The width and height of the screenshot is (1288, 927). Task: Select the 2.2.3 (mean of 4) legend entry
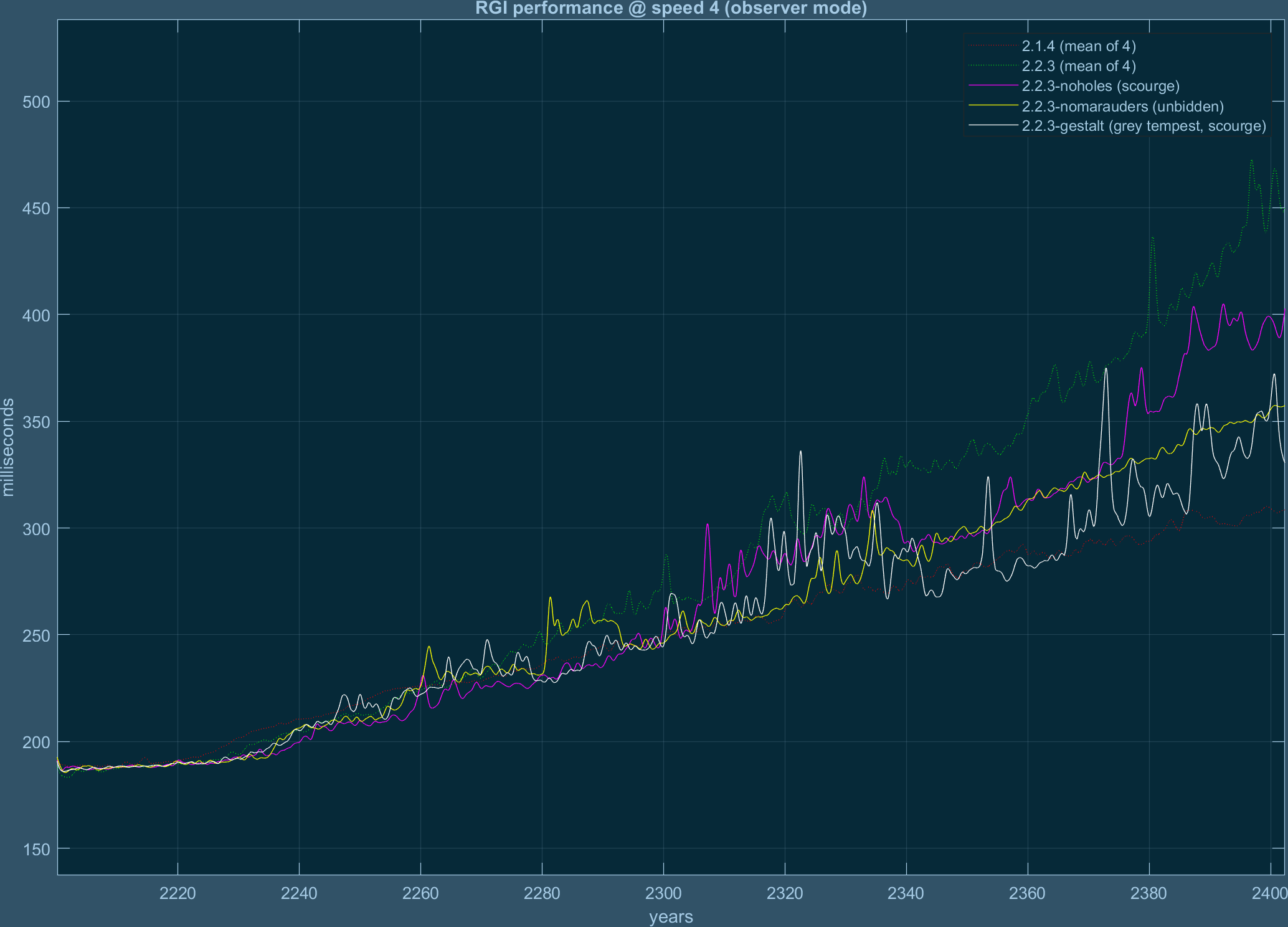[x=1079, y=66]
